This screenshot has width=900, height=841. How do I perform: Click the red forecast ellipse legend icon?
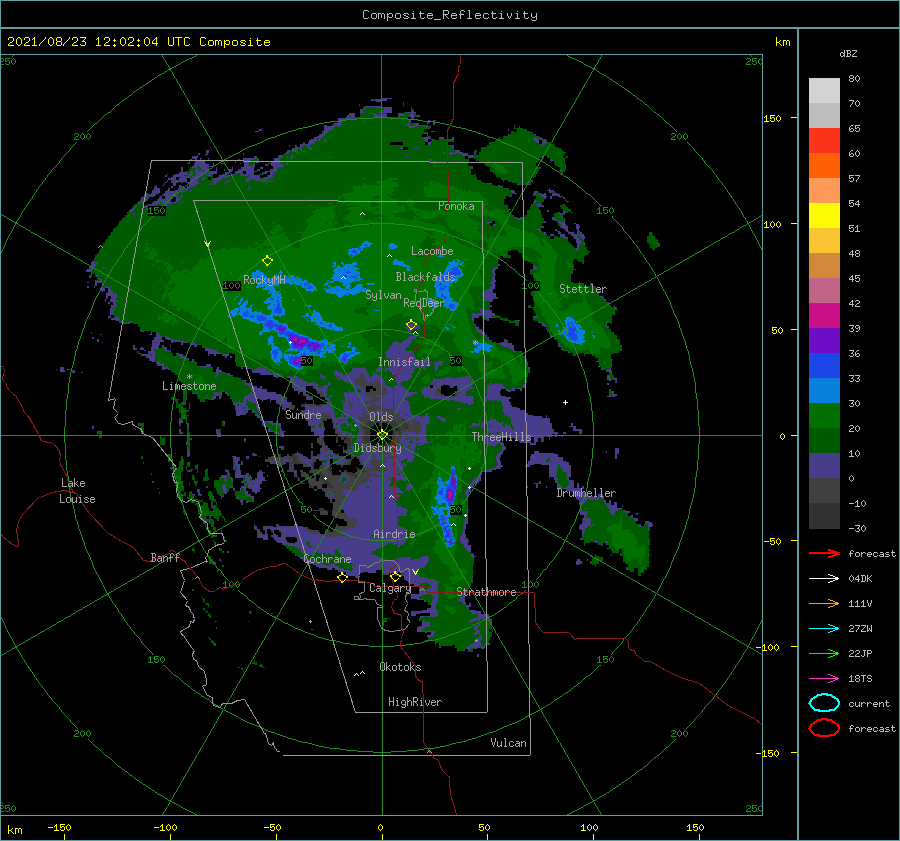[x=824, y=728]
